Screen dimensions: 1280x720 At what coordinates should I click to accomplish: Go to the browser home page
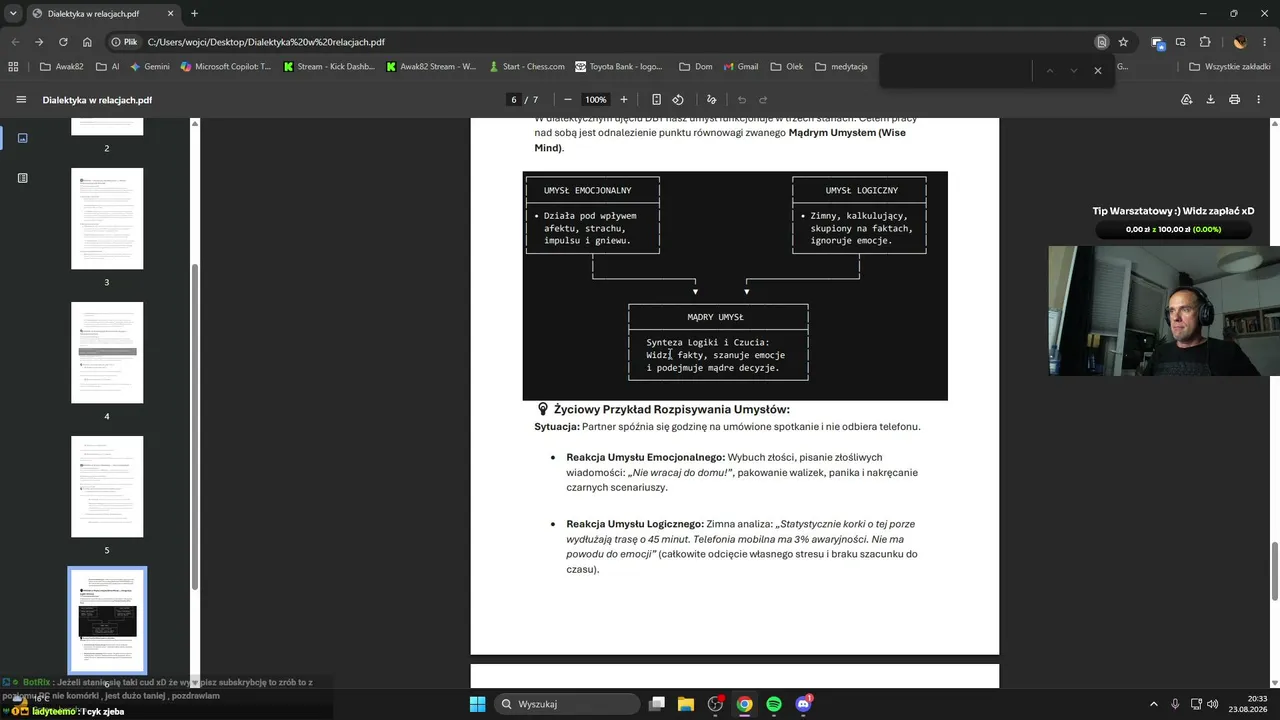click(87, 42)
